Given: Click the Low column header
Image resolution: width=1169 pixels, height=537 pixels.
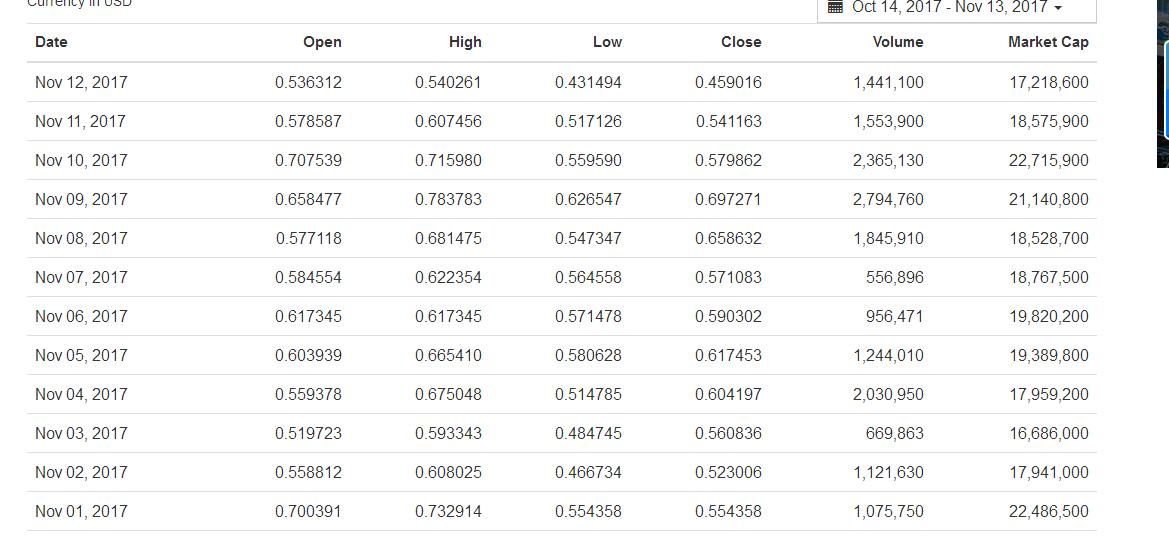Looking at the screenshot, I should click(x=607, y=42).
